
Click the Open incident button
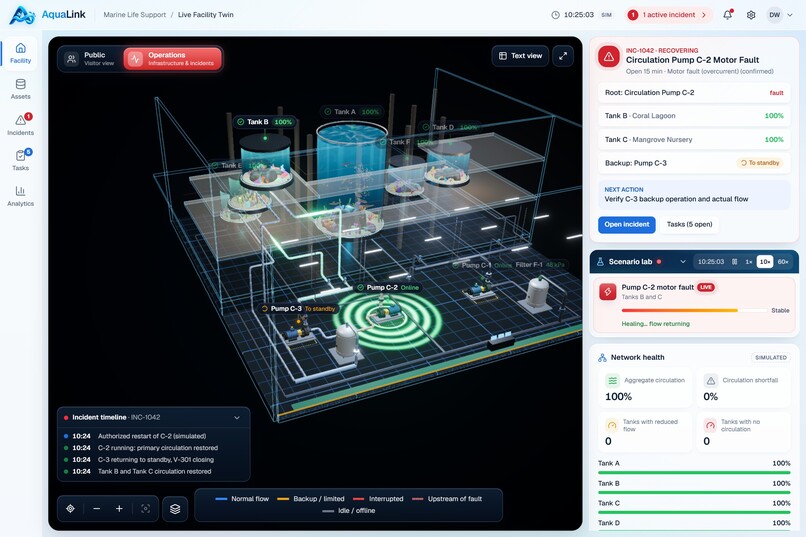(627, 225)
